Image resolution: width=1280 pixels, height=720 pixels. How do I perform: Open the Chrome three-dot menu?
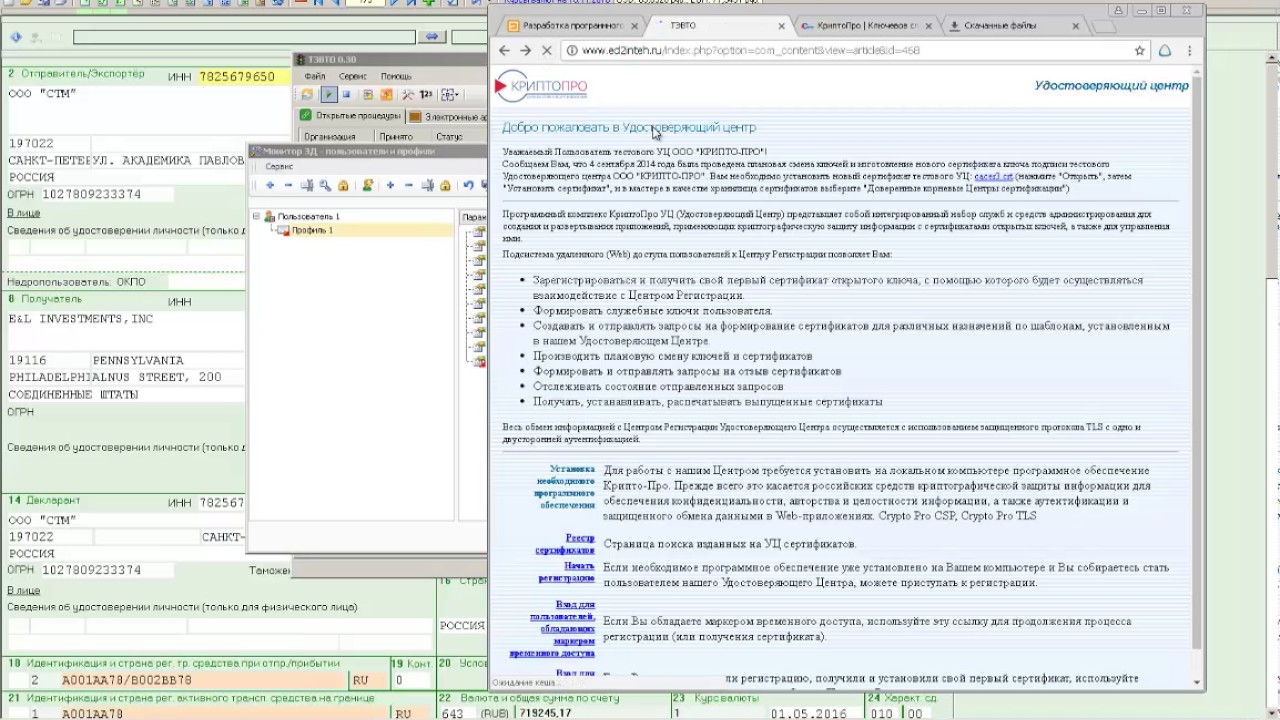pos(1189,50)
